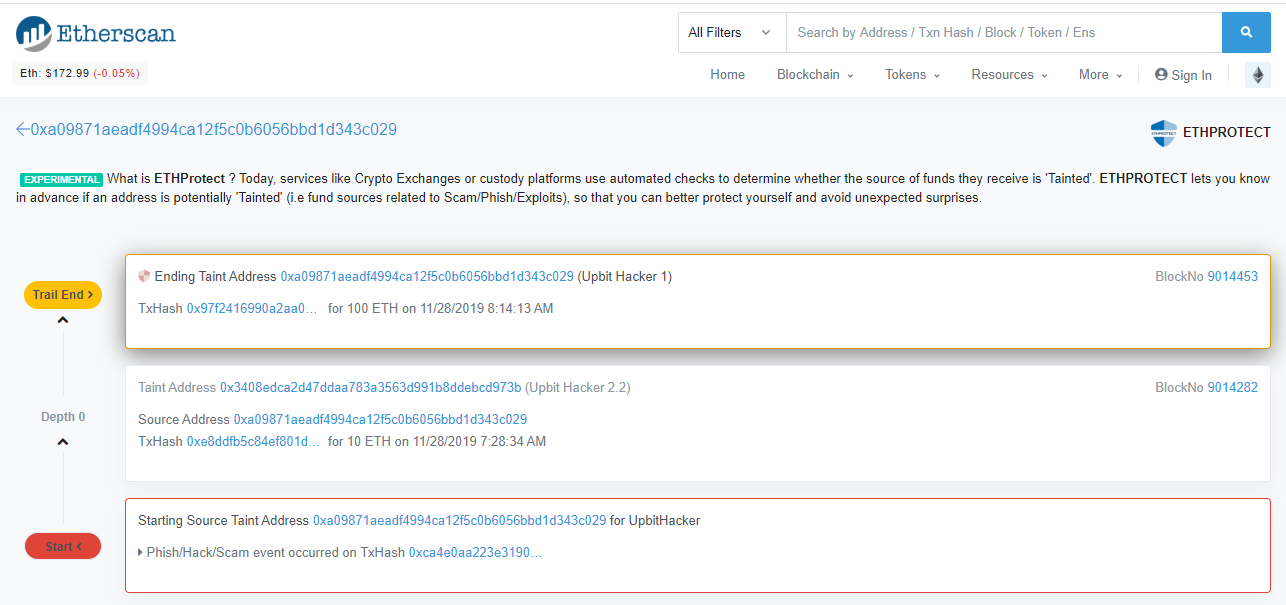Click the user icon beside Sign In
This screenshot has height=605, width=1286.
pyautogui.click(x=1161, y=75)
